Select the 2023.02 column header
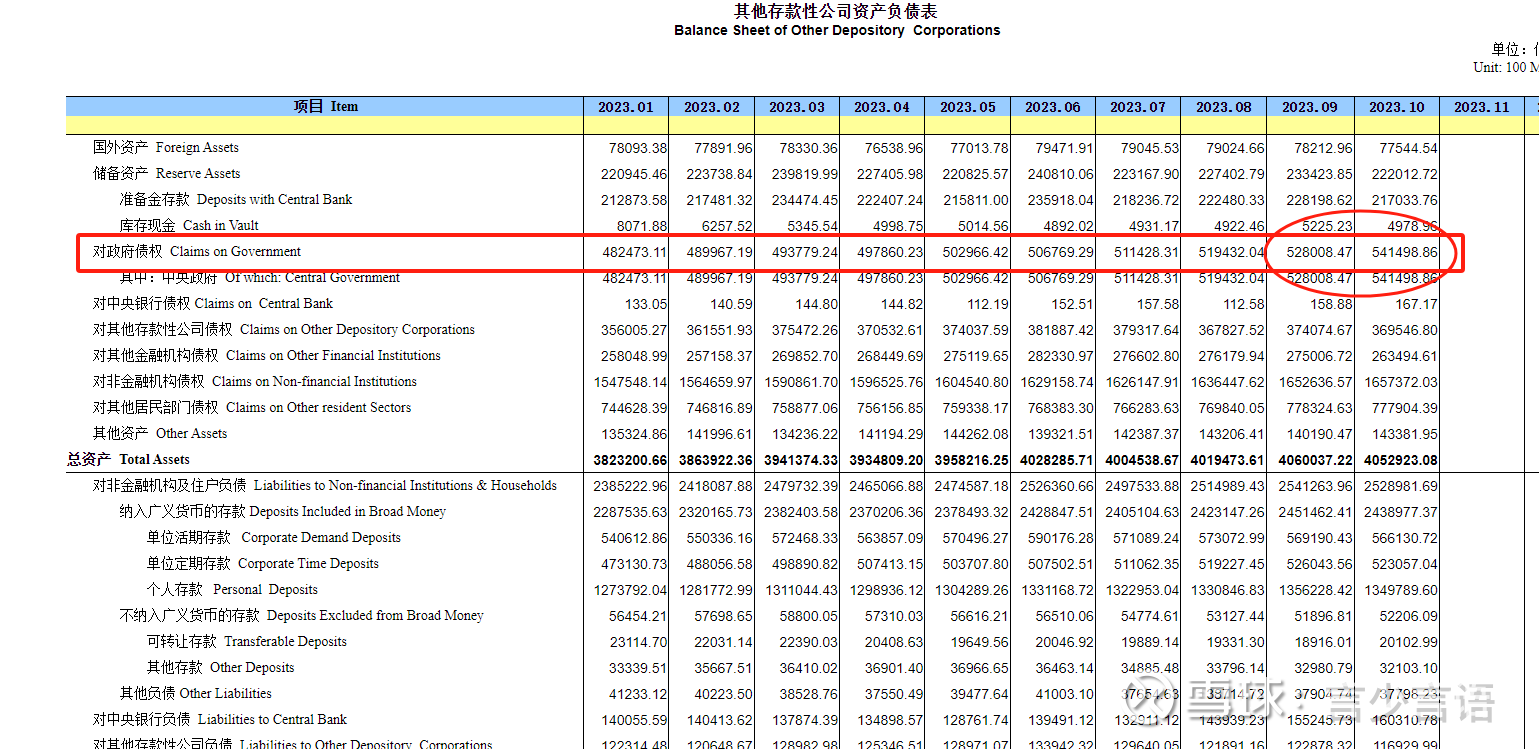Viewport: 1539px width, 749px height. coord(712,107)
